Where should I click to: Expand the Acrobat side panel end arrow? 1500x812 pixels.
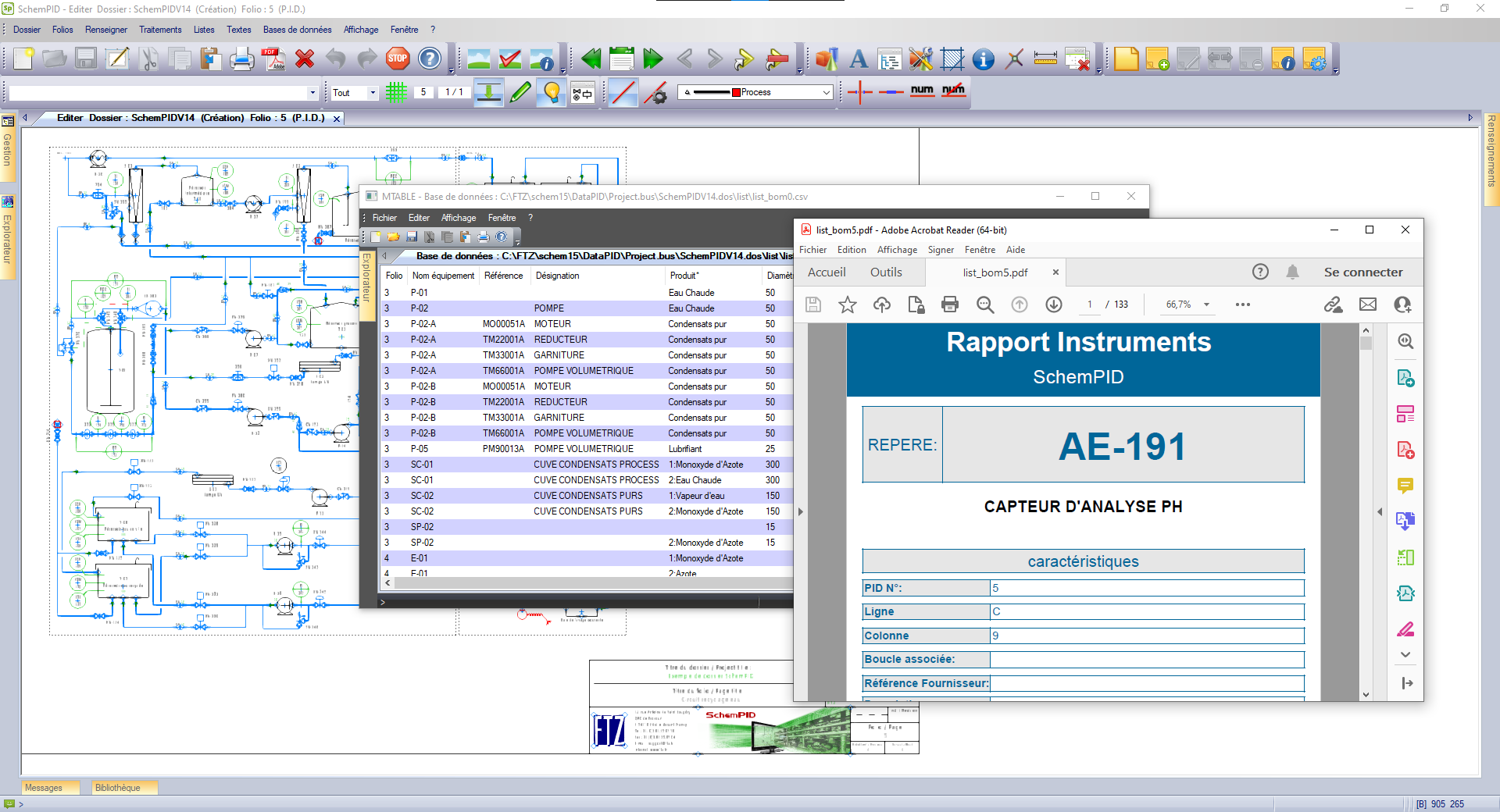[x=1406, y=683]
